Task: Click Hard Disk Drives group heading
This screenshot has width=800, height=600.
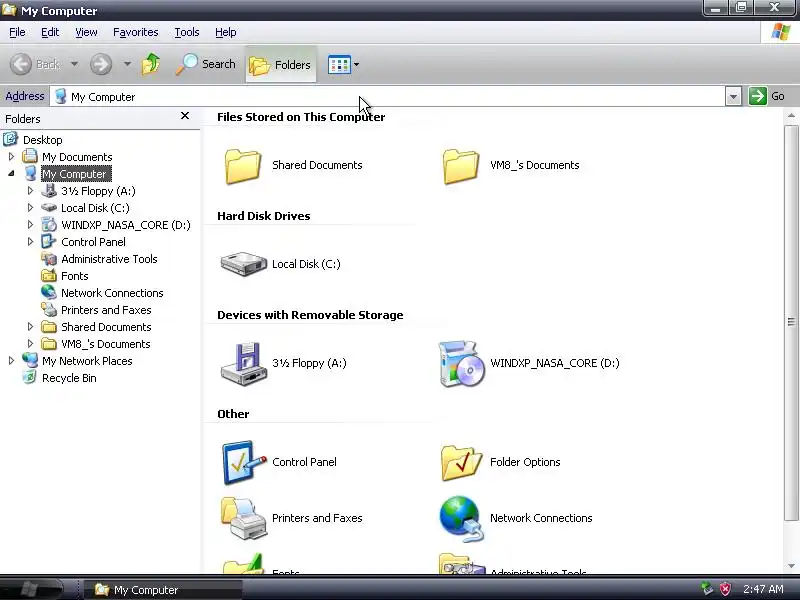Action: 264,216
